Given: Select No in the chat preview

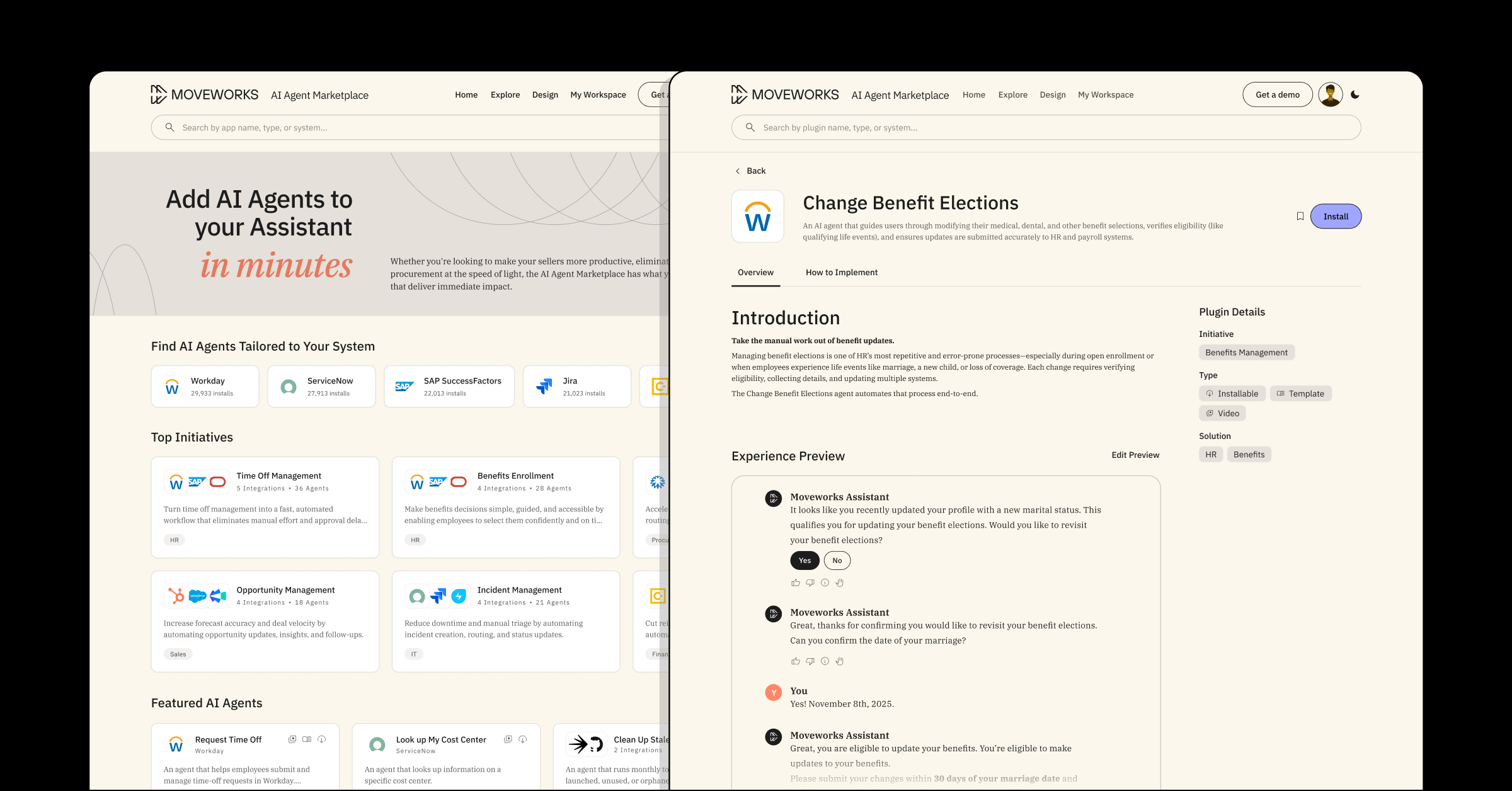Looking at the screenshot, I should (x=837, y=561).
